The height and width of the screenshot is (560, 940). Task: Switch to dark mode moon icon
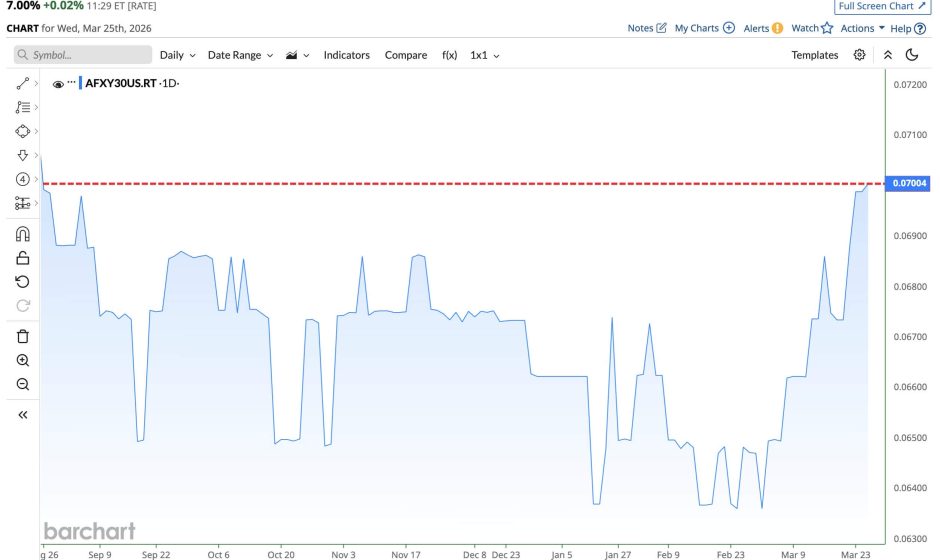tap(912, 55)
